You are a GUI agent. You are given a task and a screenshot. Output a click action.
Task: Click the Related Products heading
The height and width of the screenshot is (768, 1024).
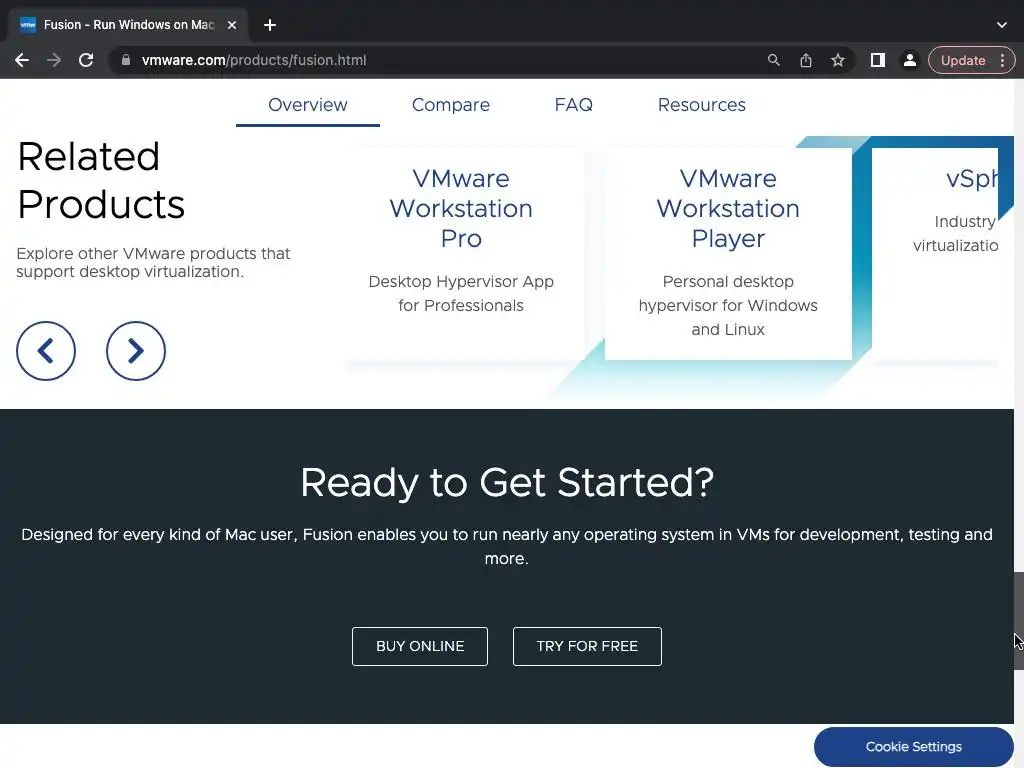tap(101, 180)
